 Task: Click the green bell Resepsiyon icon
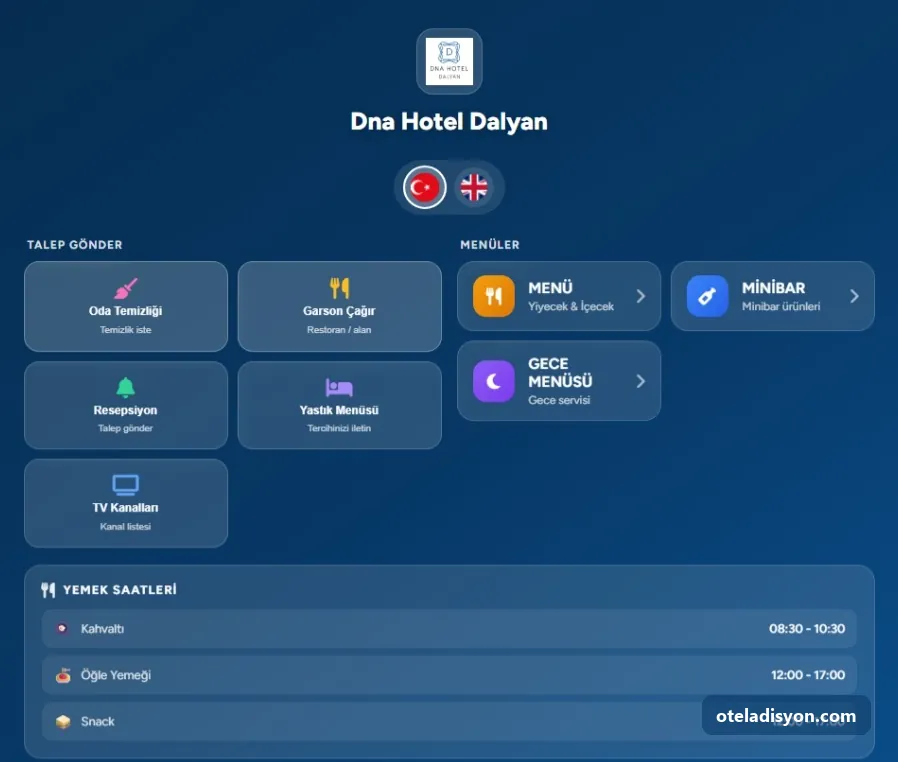[x=125, y=388]
